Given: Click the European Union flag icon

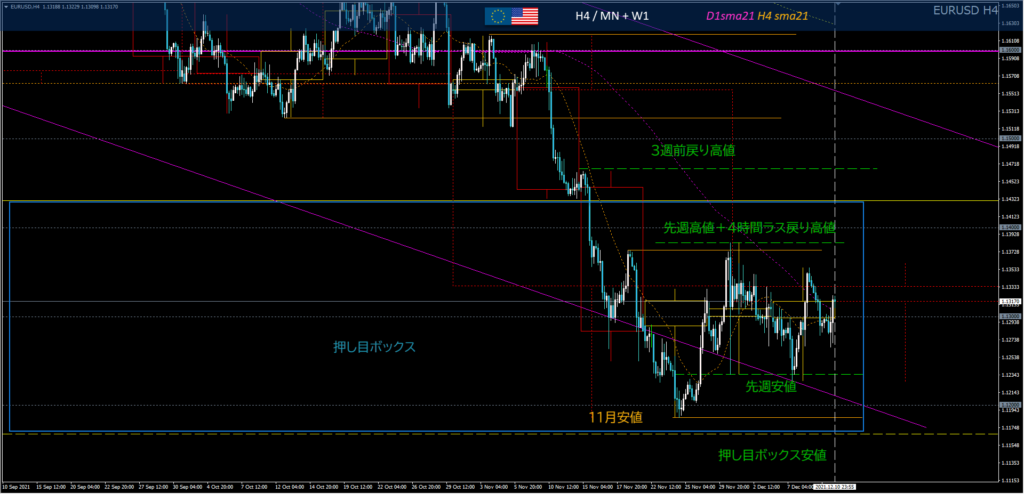Looking at the screenshot, I should tap(497, 16).
